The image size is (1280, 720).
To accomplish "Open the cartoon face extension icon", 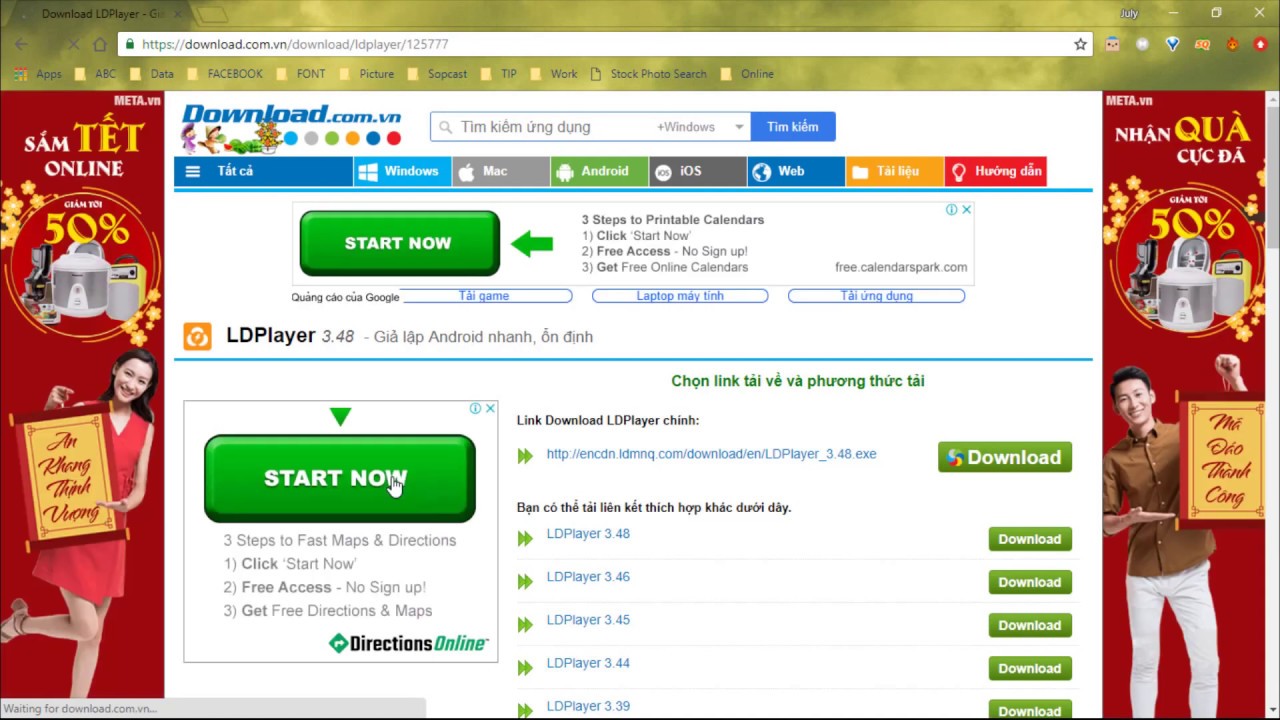I will point(1113,44).
